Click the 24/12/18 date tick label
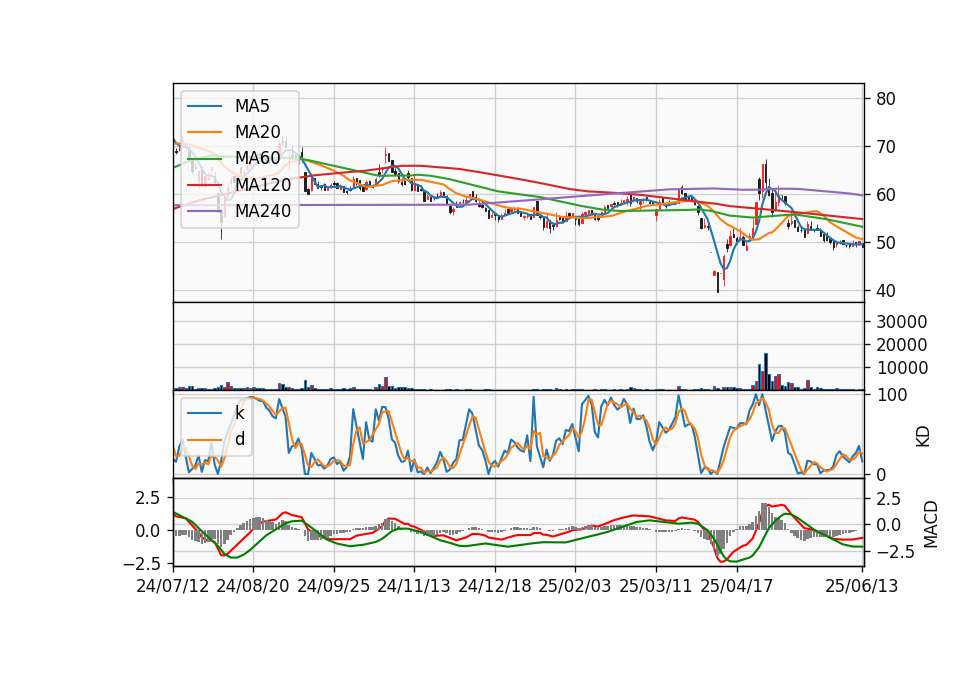This screenshot has width=960, height=690. coord(495,586)
